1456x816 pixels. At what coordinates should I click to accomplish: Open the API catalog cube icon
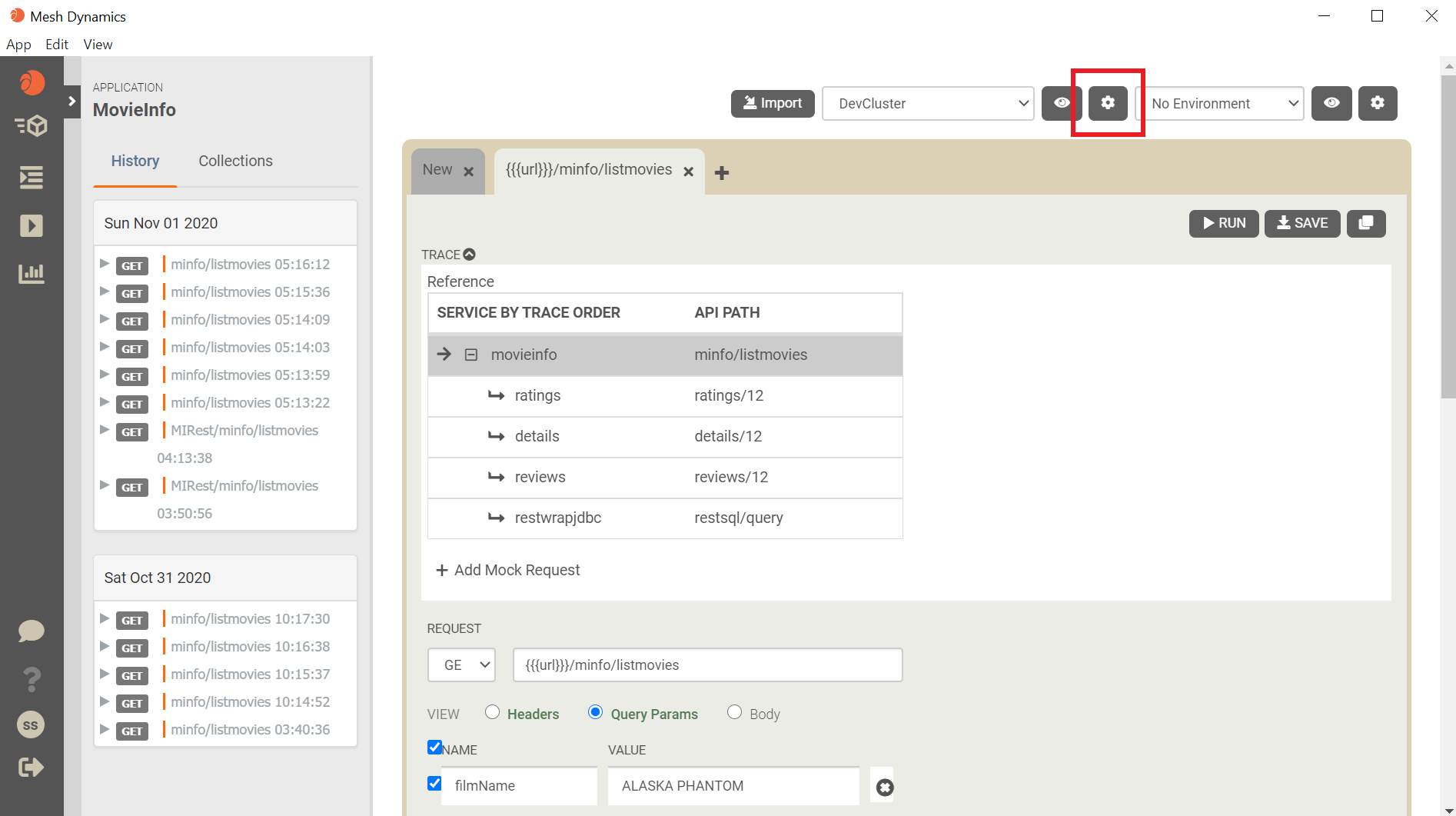click(x=32, y=125)
